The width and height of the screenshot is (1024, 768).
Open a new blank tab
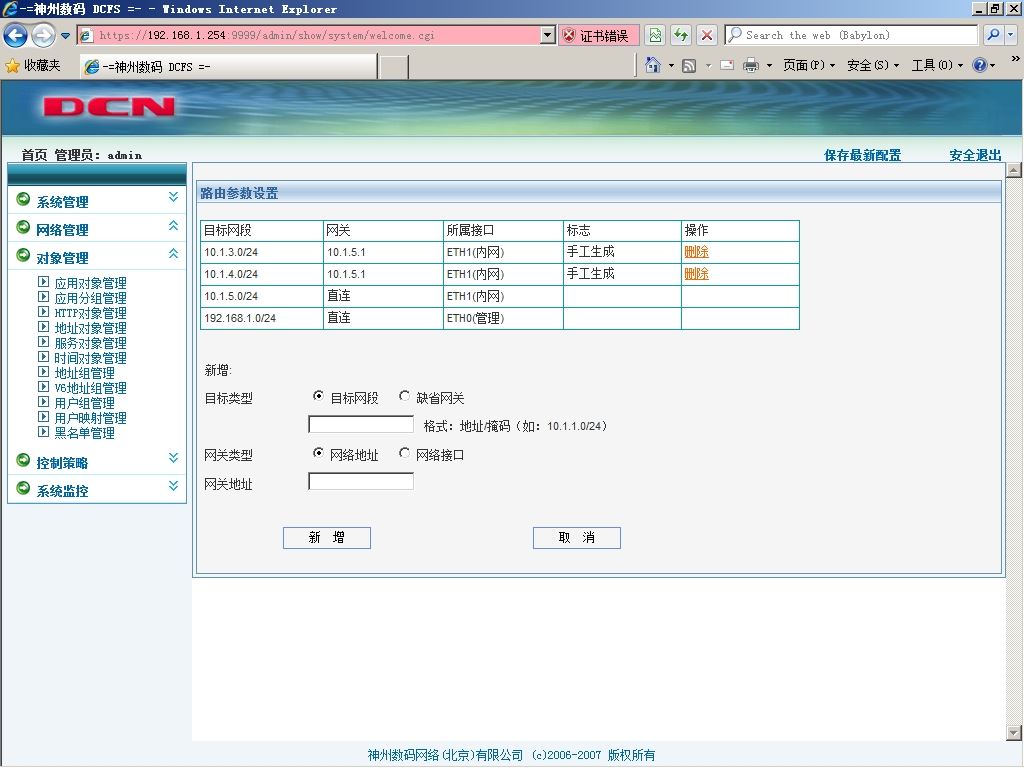393,67
